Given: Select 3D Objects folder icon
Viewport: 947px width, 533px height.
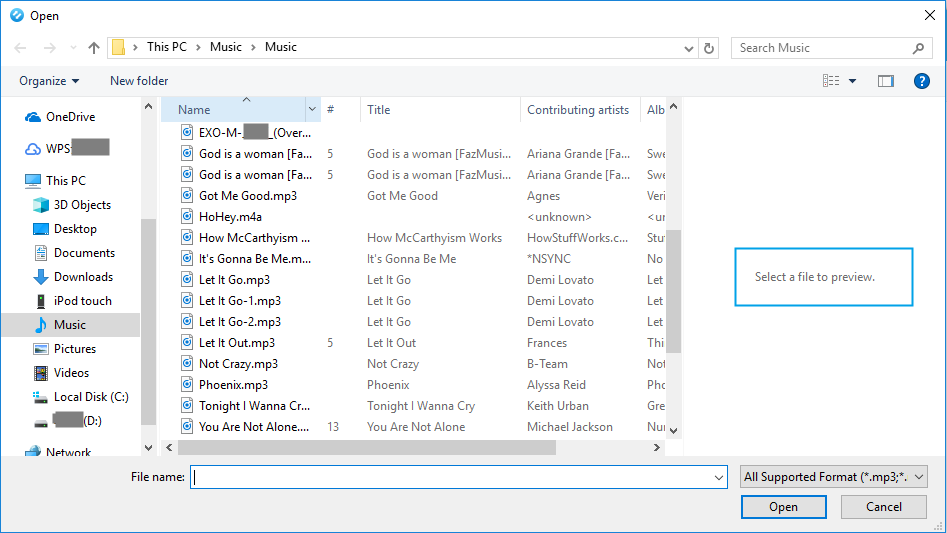Looking at the screenshot, I should click(41, 205).
